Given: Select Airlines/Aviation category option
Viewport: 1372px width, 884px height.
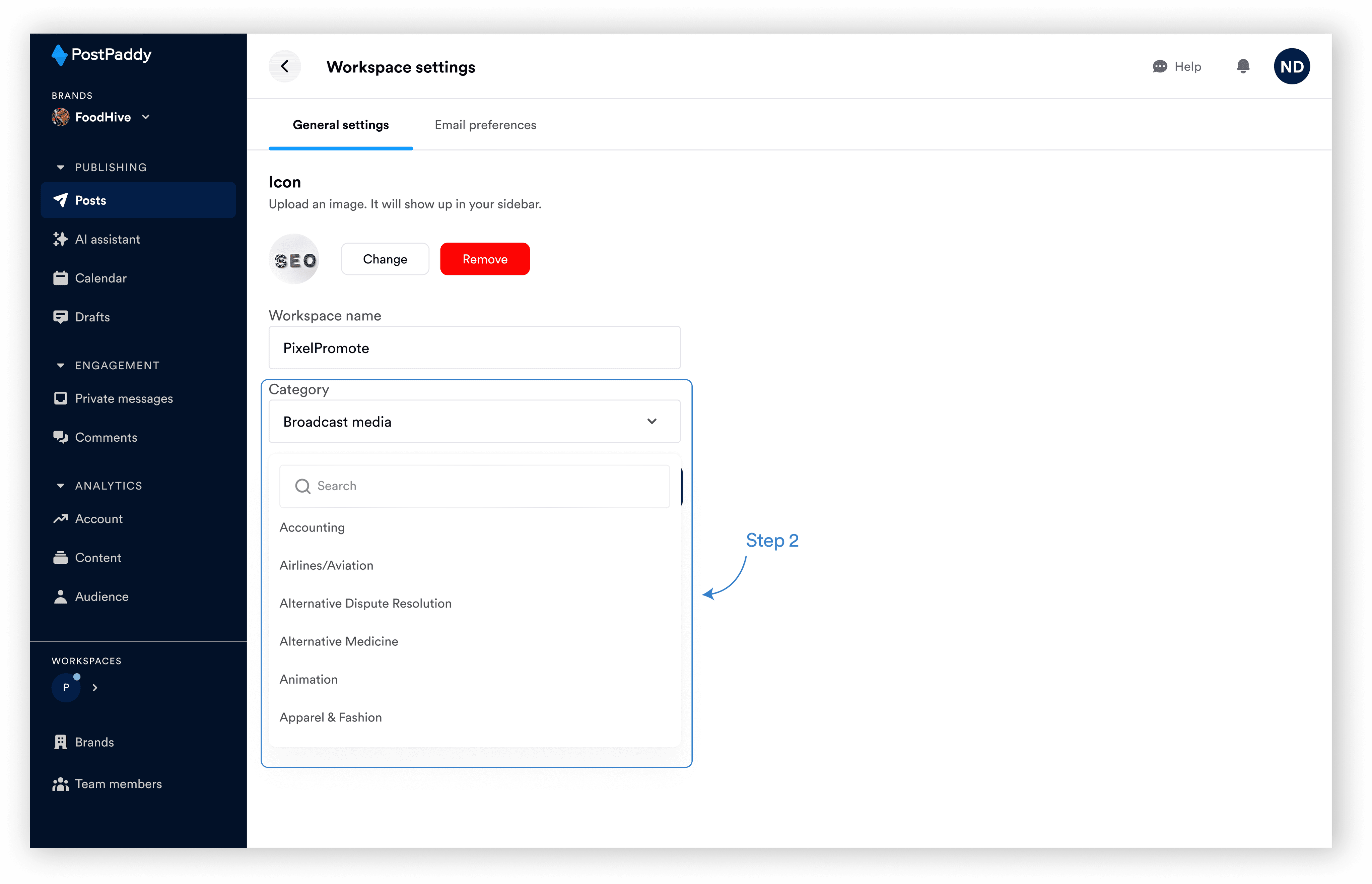Looking at the screenshot, I should 326,565.
